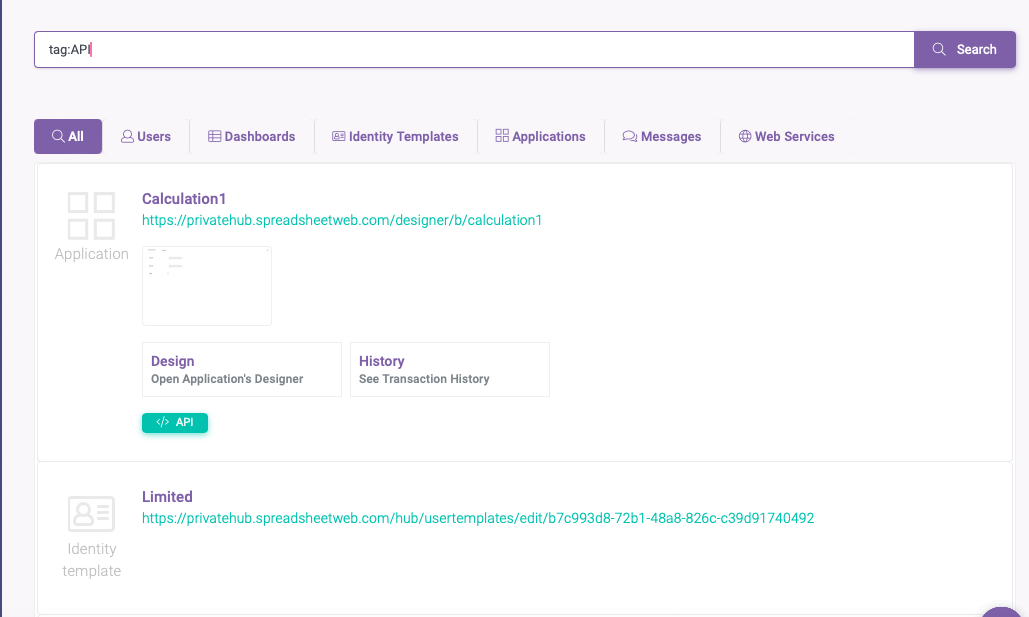Click the Search button
1029x617 pixels.
point(964,49)
